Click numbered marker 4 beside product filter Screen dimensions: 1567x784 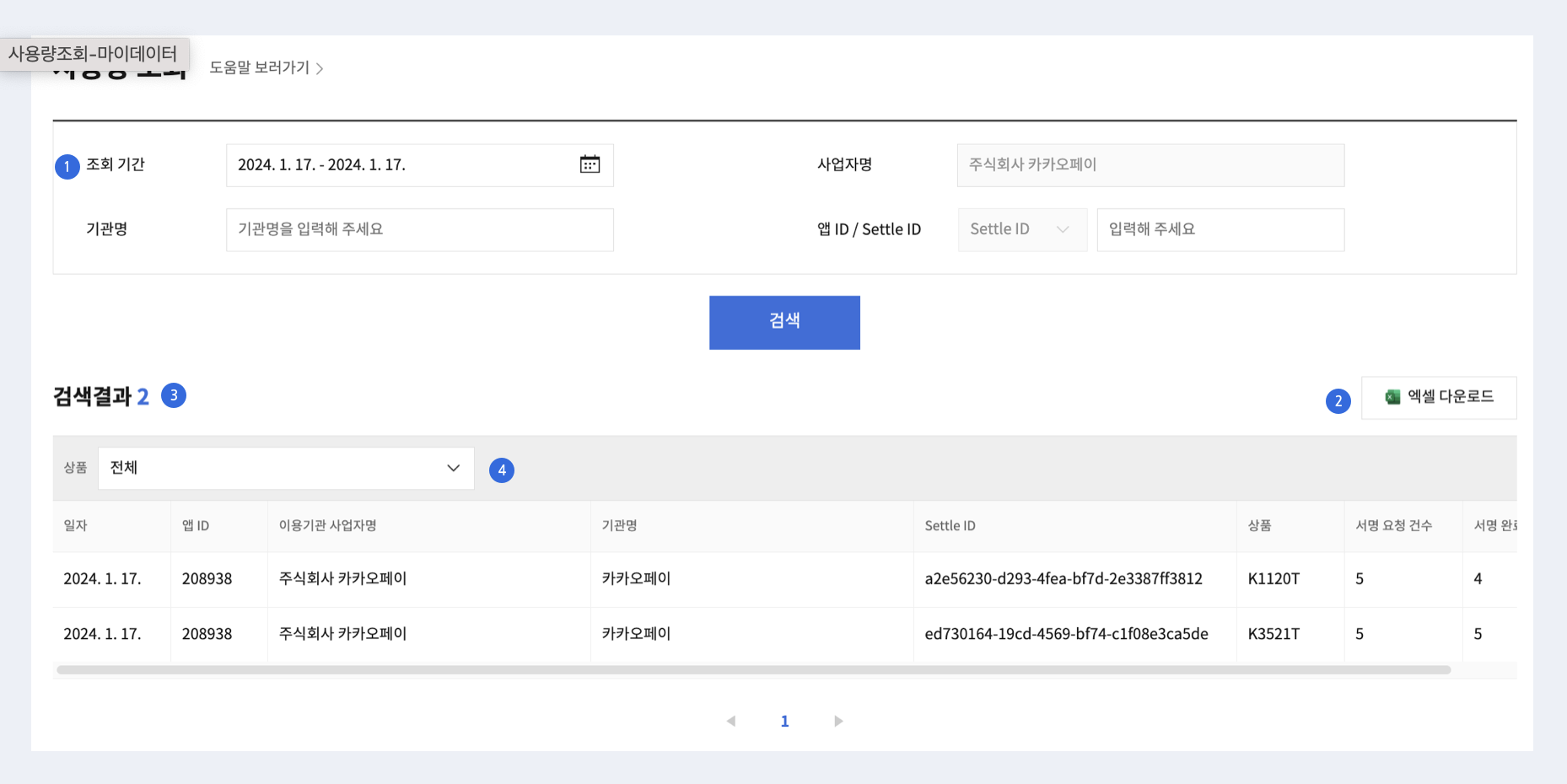502,470
